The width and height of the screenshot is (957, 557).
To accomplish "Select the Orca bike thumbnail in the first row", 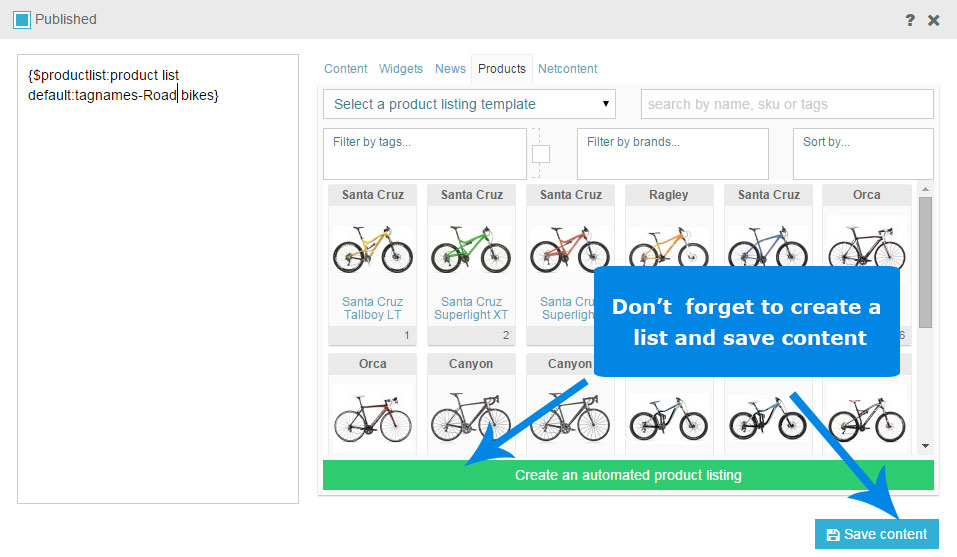I will click(867, 246).
